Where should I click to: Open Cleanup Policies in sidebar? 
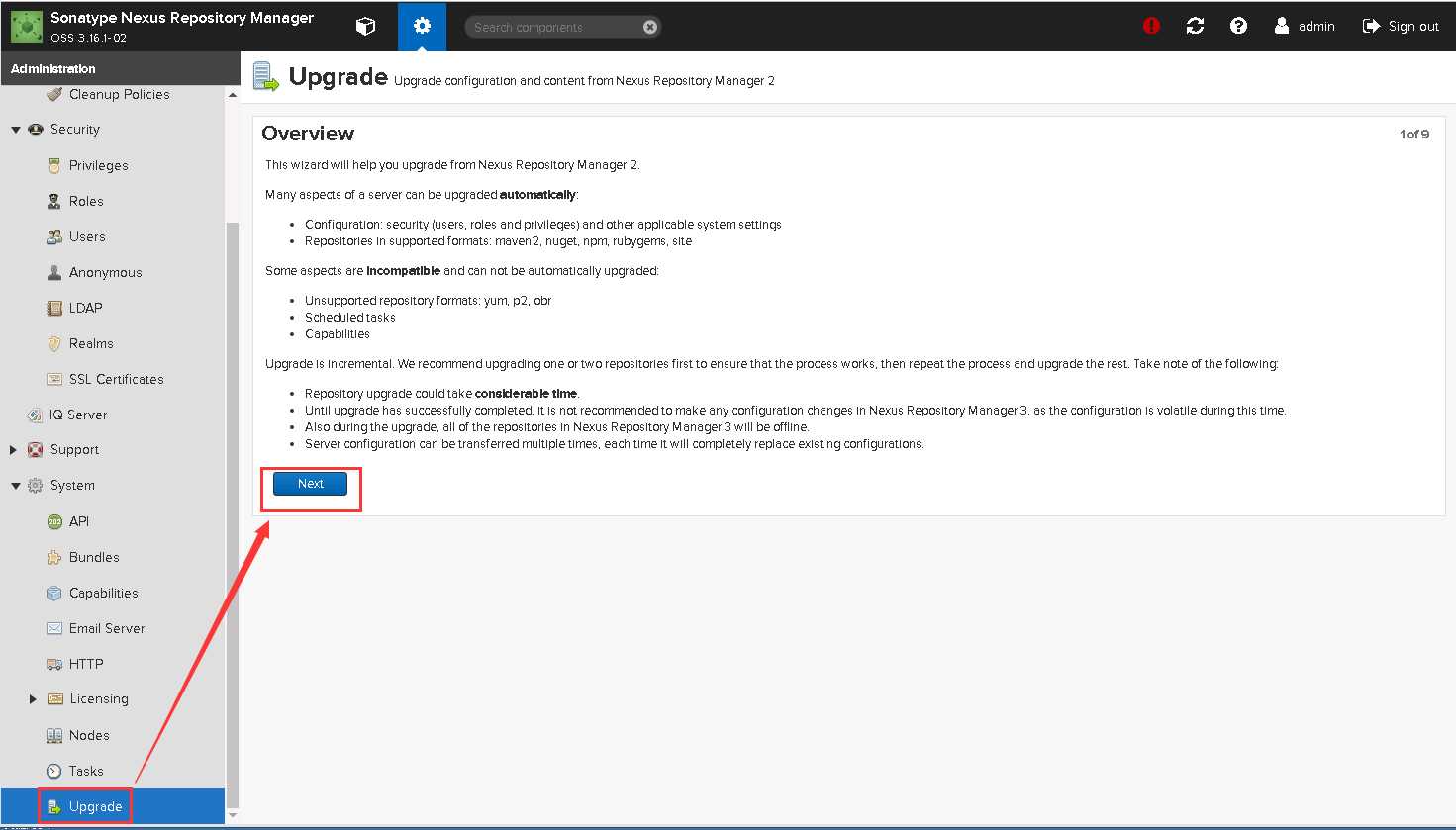(119, 94)
